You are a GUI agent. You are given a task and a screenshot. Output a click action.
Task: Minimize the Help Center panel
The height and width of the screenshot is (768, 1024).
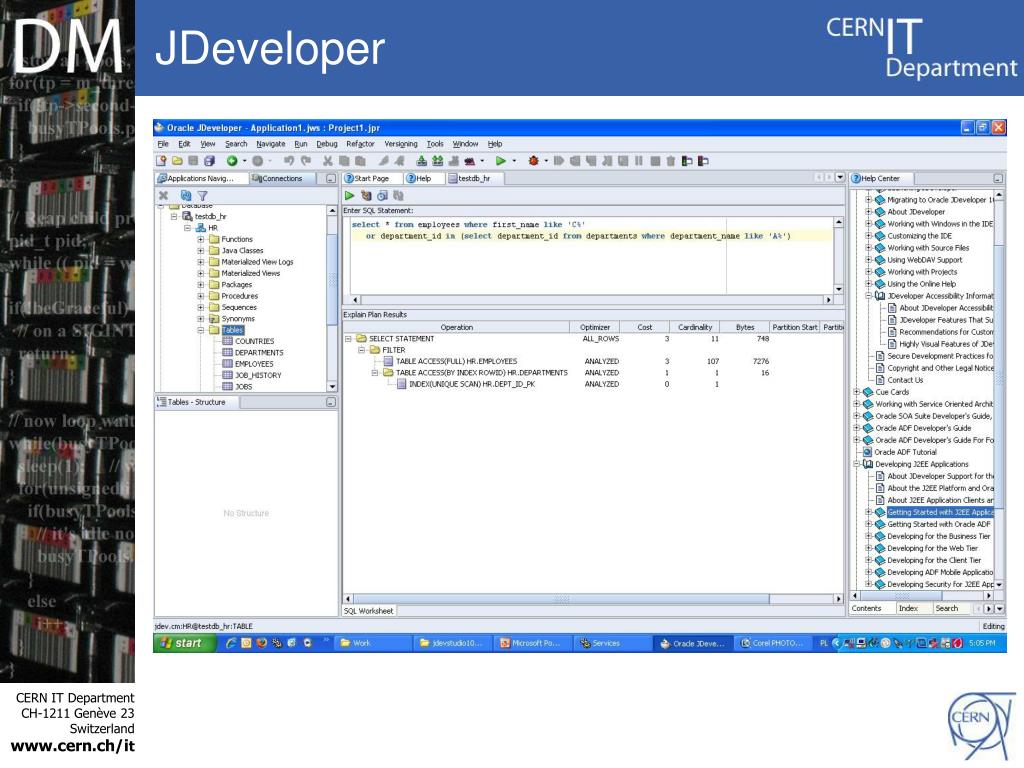point(997,178)
